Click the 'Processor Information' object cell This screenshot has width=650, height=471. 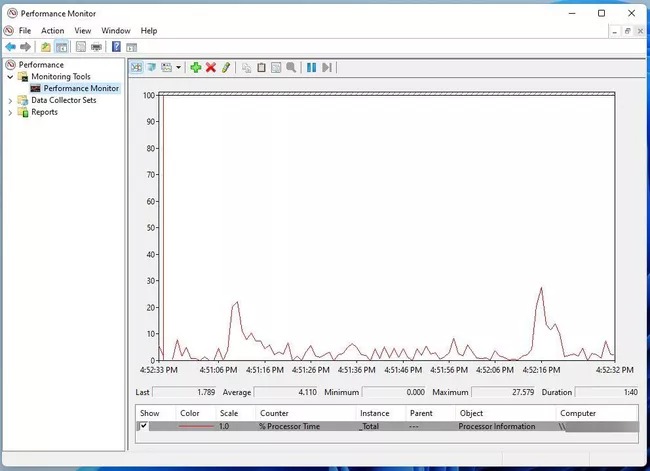point(497,426)
